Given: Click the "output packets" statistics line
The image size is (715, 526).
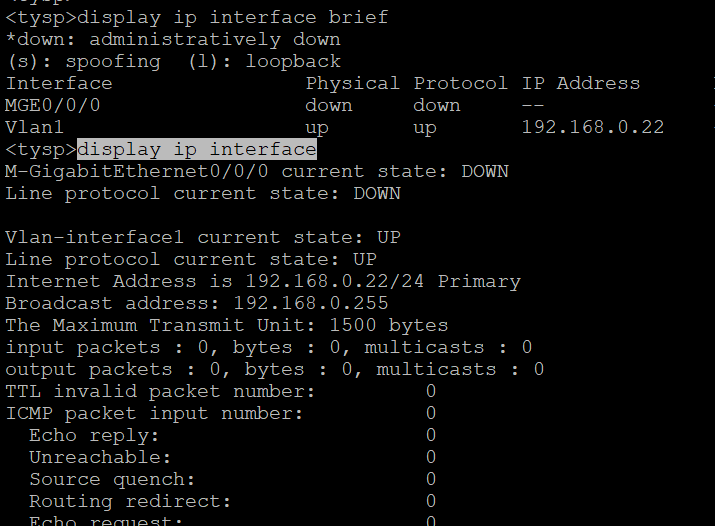Looking at the screenshot, I should (274, 370).
